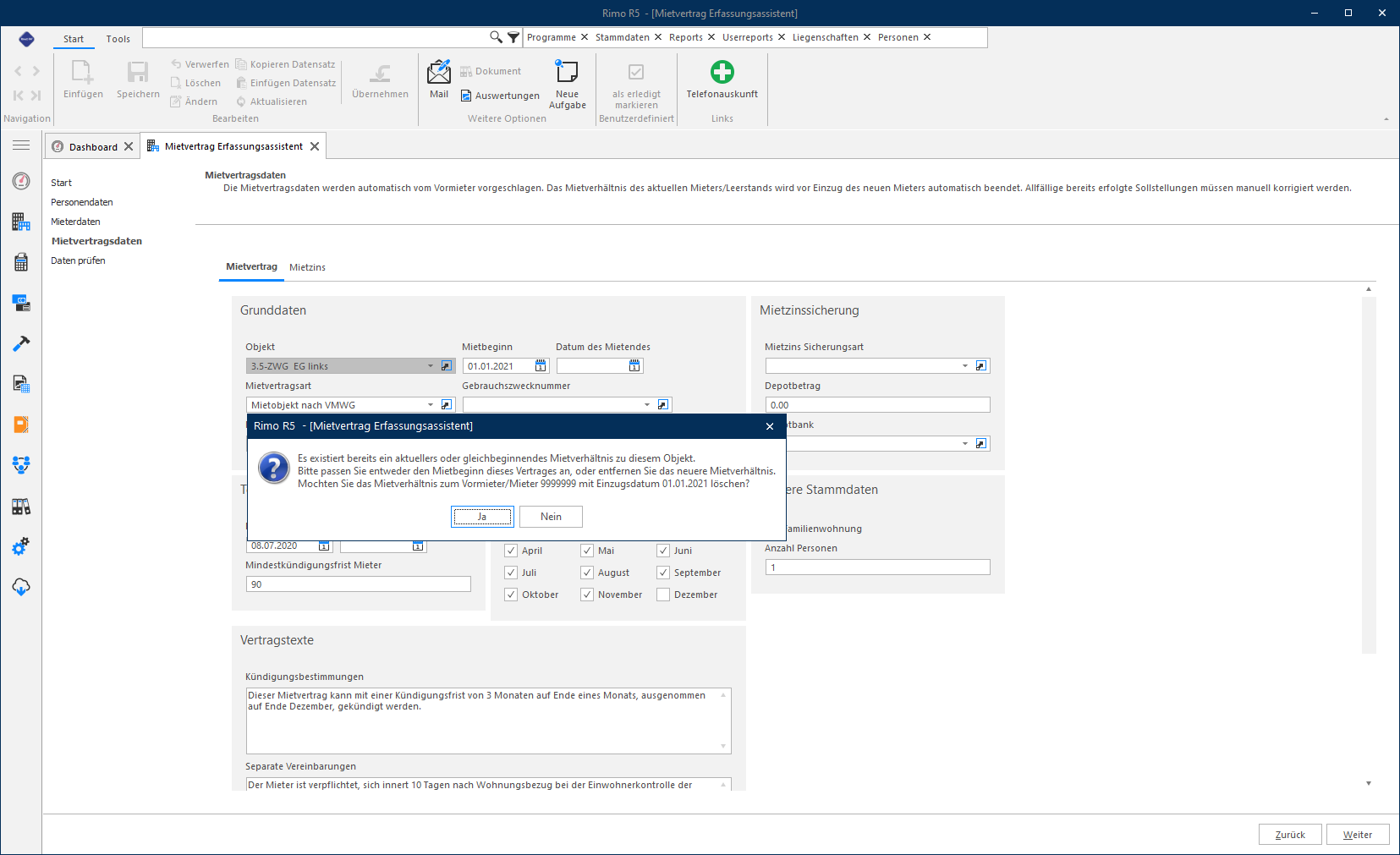The width and height of the screenshot is (1400, 855).
Task: Open the hammer tool sidebar icon
Action: tap(21, 343)
